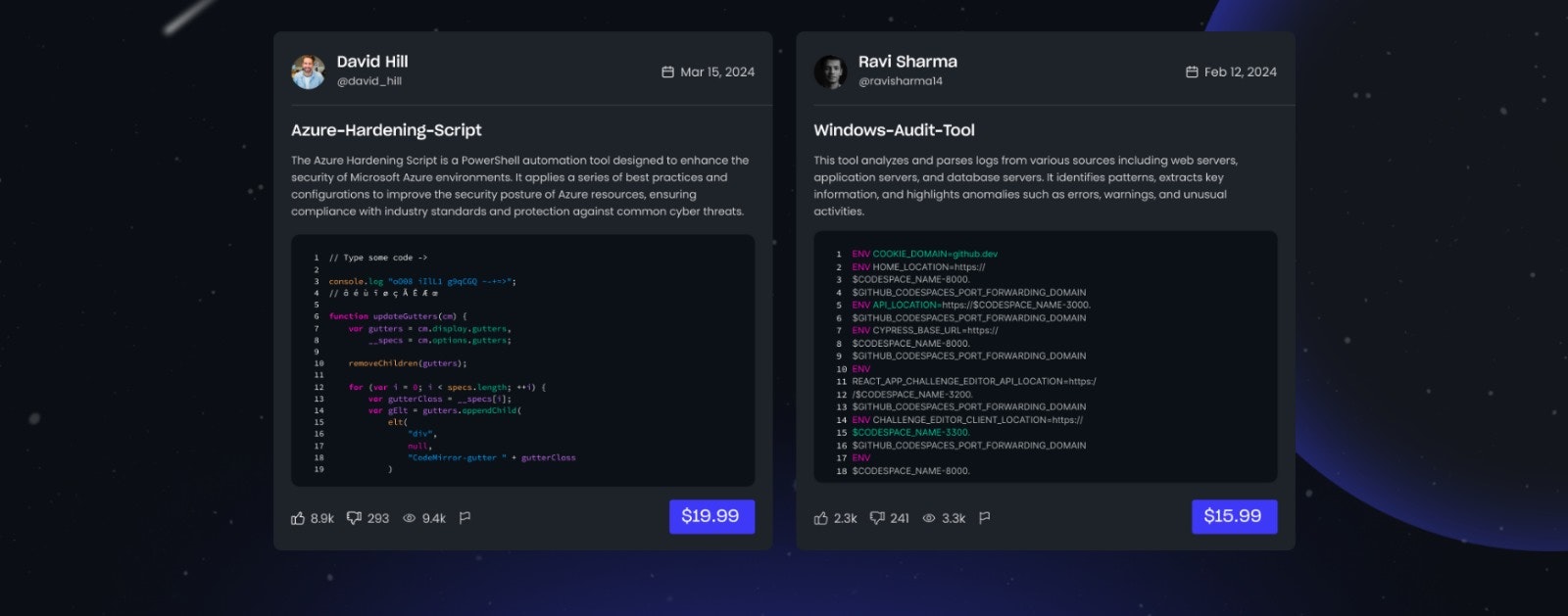Dislike the Windows-Audit-Tool post
Image resolution: width=1568 pixels, height=616 pixels.
click(877, 518)
